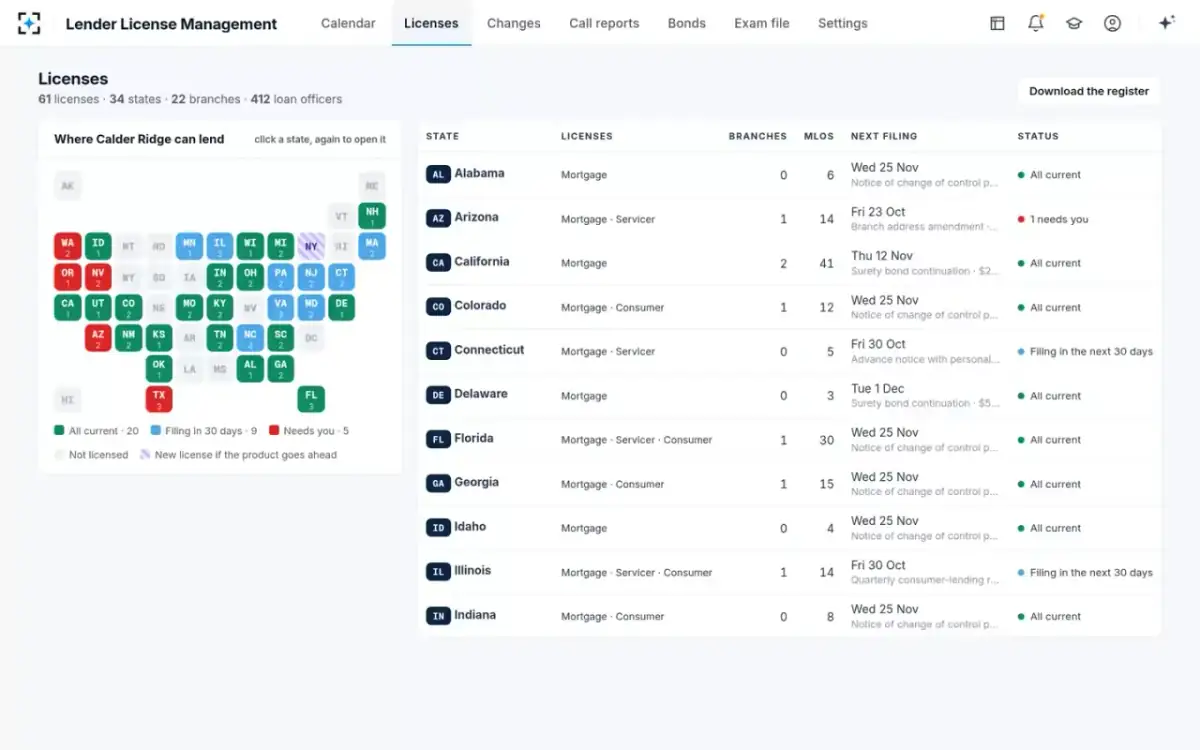The image size is (1200, 750).
Task: Select Minnesota MN map tile
Action: click(x=189, y=246)
